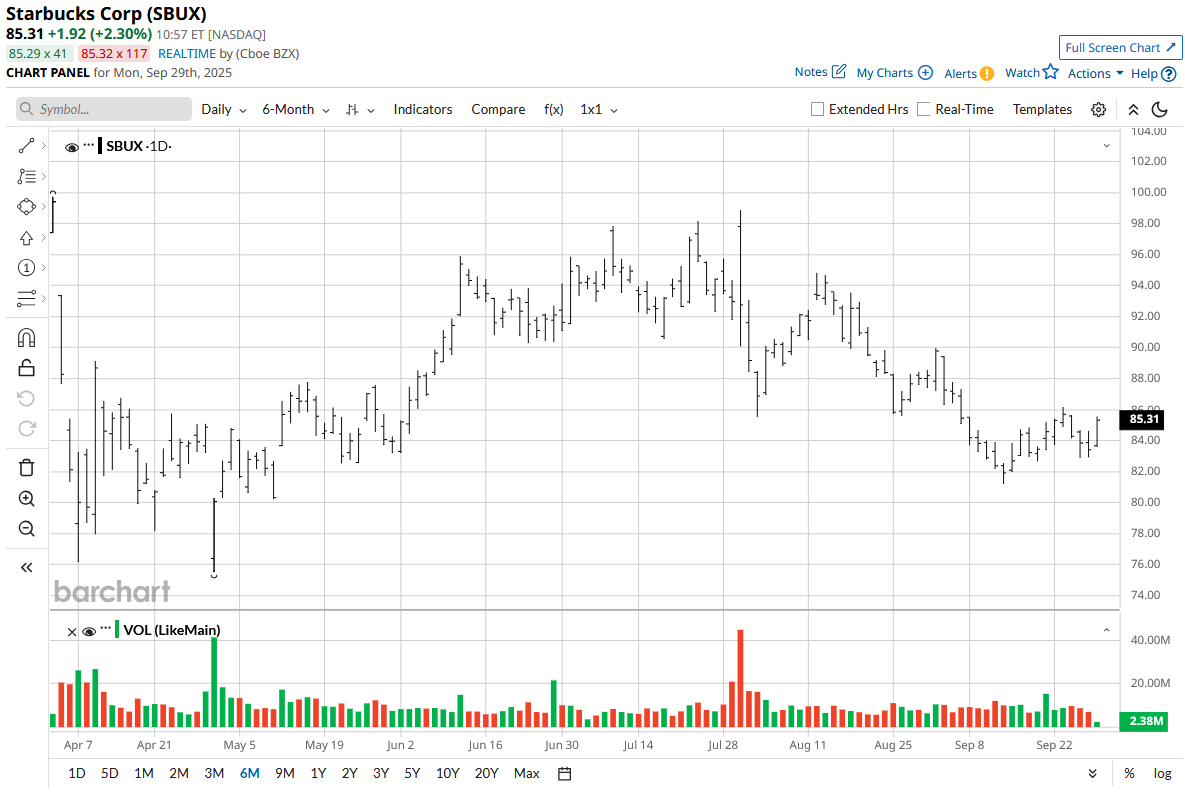
Task: Select the 20Y time range
Action: [487, 774]
